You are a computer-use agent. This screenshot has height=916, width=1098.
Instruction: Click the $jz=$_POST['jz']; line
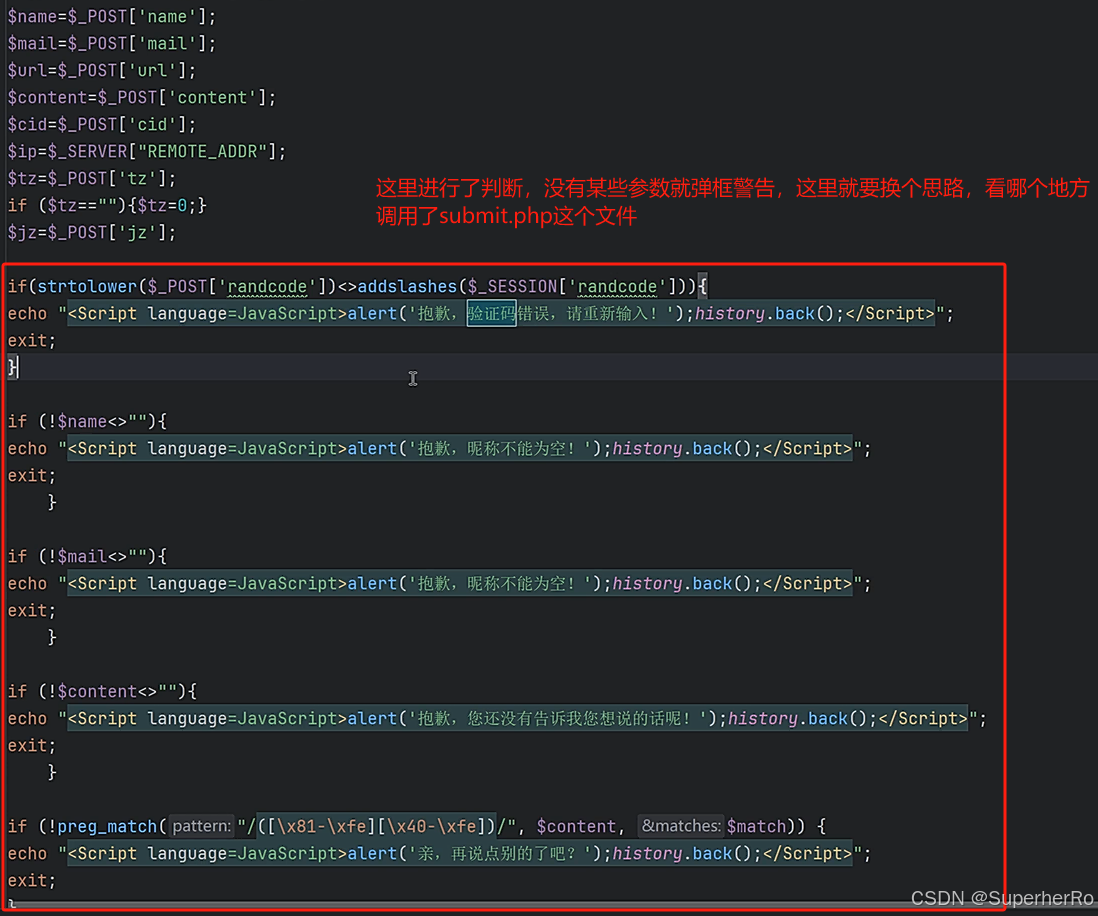coord(92,233)
